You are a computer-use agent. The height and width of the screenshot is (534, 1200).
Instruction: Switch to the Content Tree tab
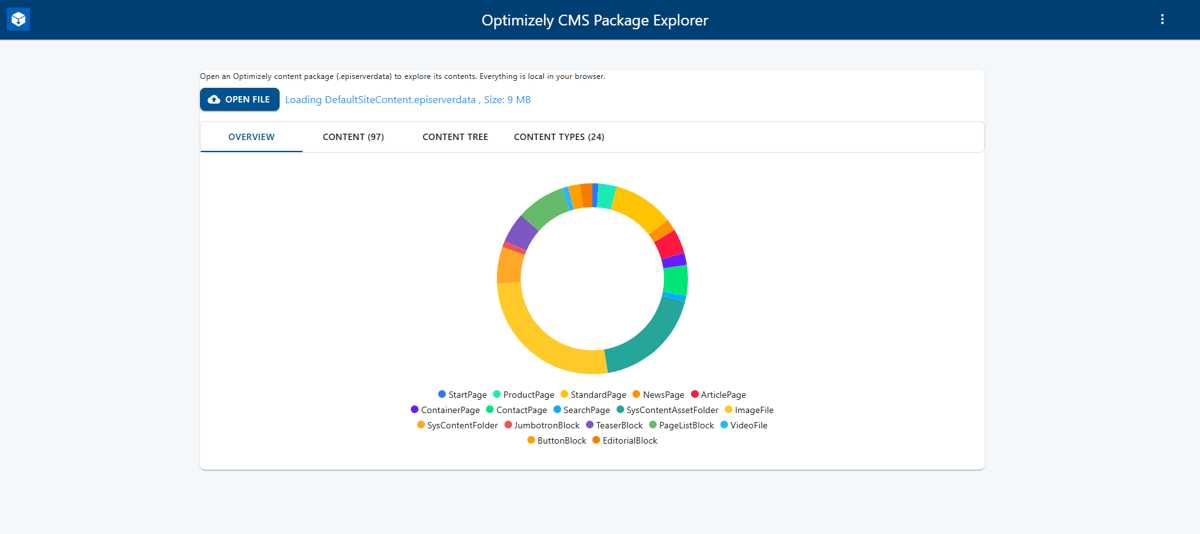click(455, 137)
